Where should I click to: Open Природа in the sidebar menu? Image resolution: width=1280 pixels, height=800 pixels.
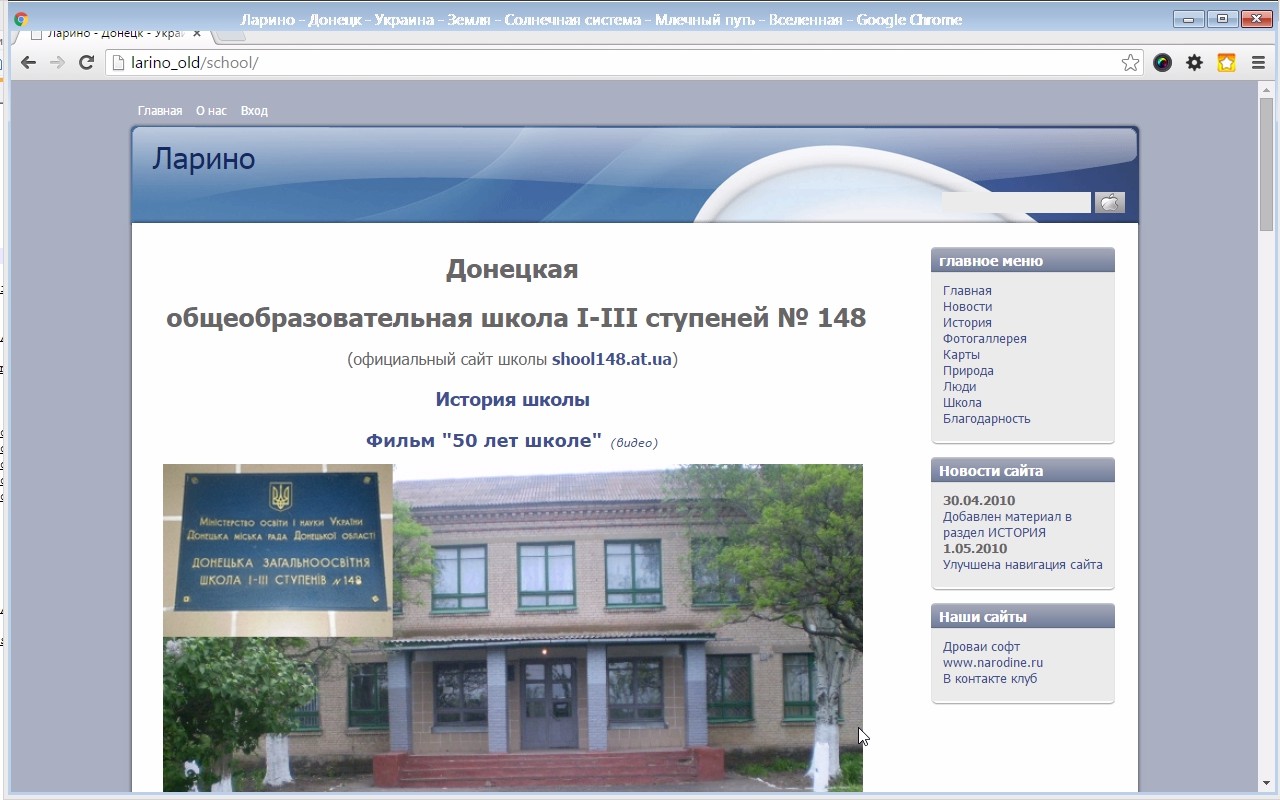tap(968, 371)
